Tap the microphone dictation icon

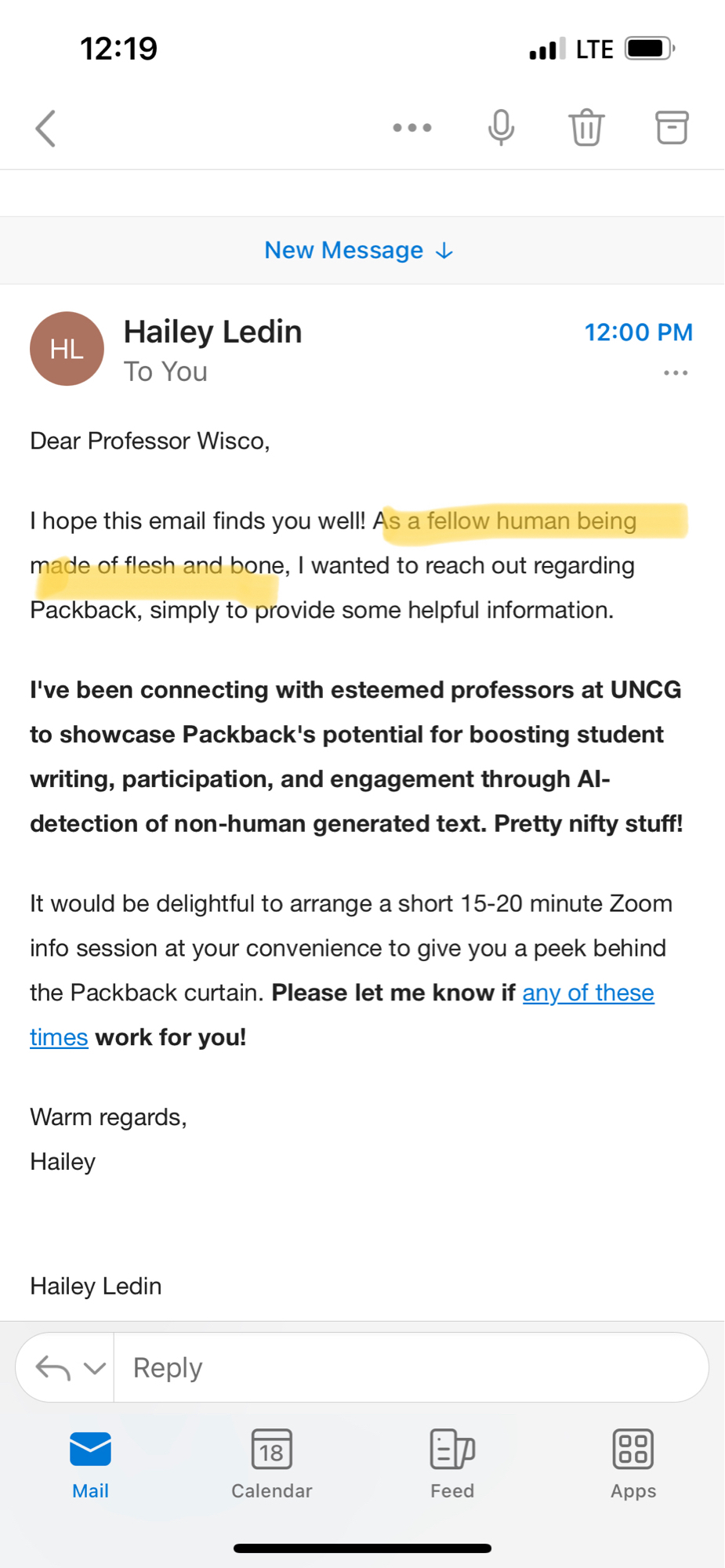pyautogui.click(x=501, y=128)
